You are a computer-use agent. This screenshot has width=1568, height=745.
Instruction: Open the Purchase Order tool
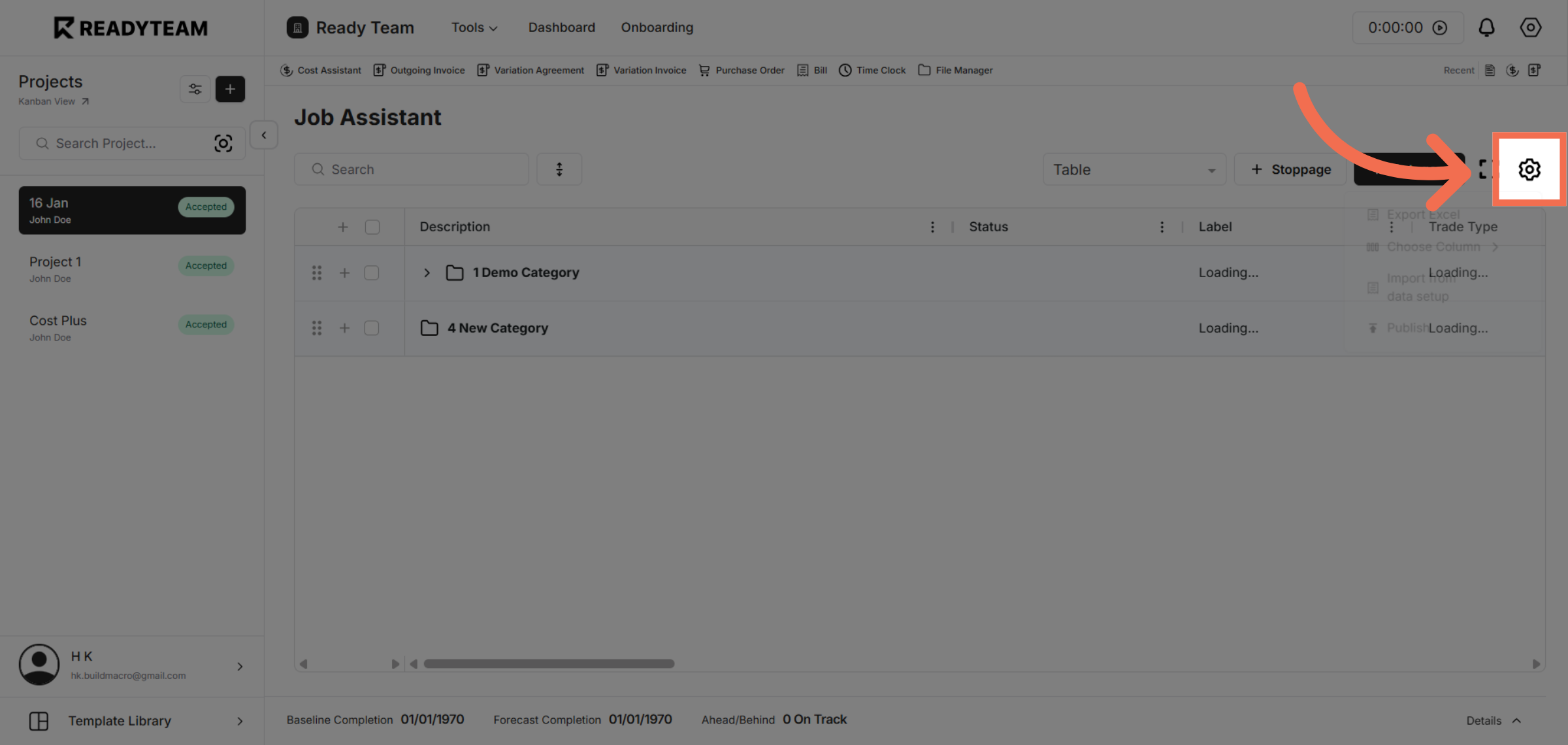pyautogui.click(x=741, y=70)
